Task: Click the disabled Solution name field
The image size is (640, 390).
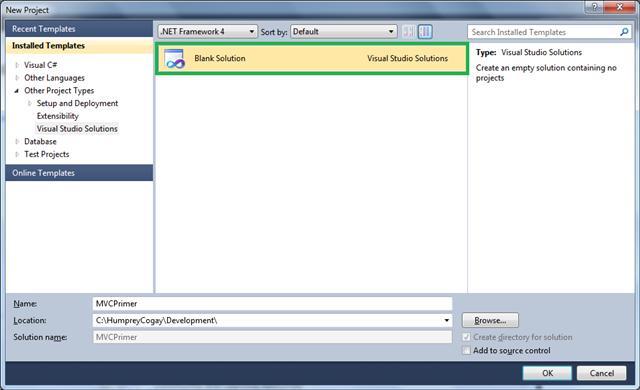Action: (x=272, y=337)
